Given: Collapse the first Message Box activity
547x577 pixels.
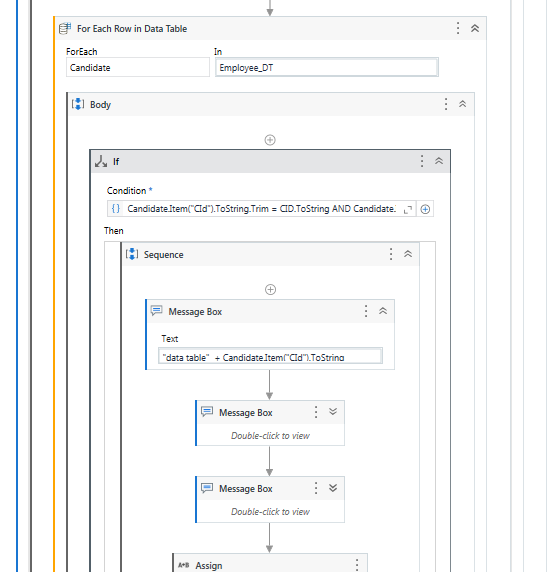Looking at the screenshot, I should pos(383,311).
